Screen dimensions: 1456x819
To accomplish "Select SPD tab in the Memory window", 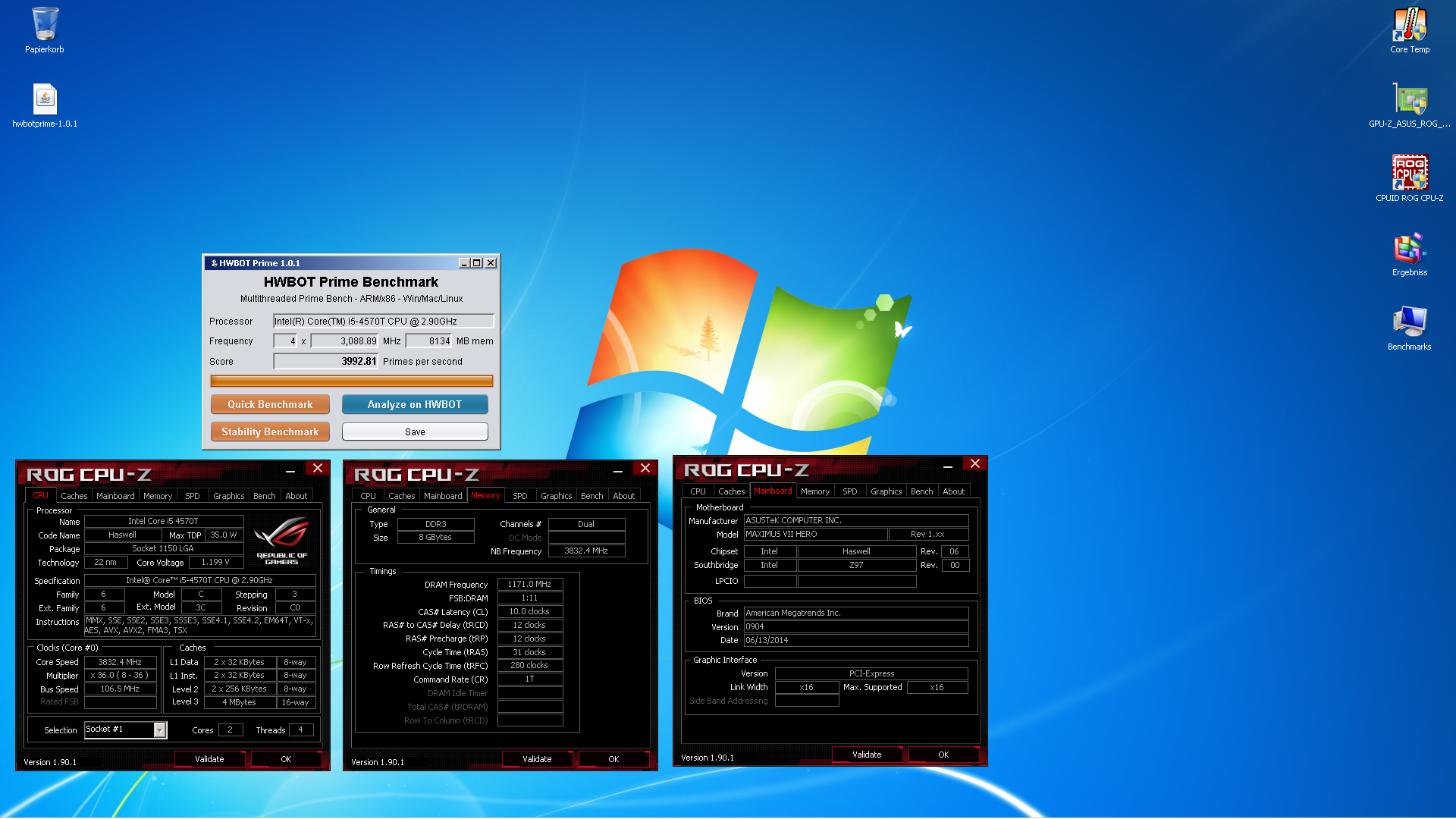I will pos(520,496).
